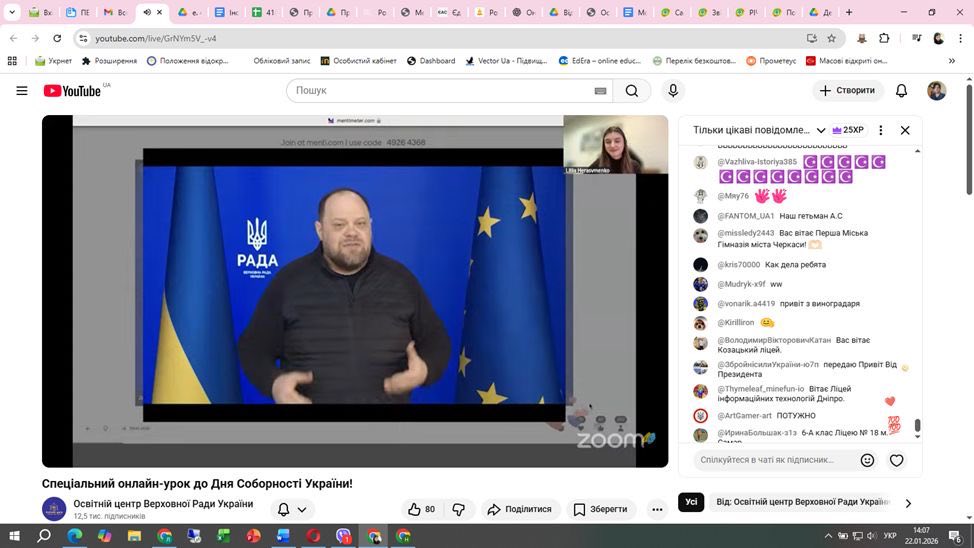974x548 pixels.
Task: Open YouTube guide hamburger menu
Action: [22, 91]
